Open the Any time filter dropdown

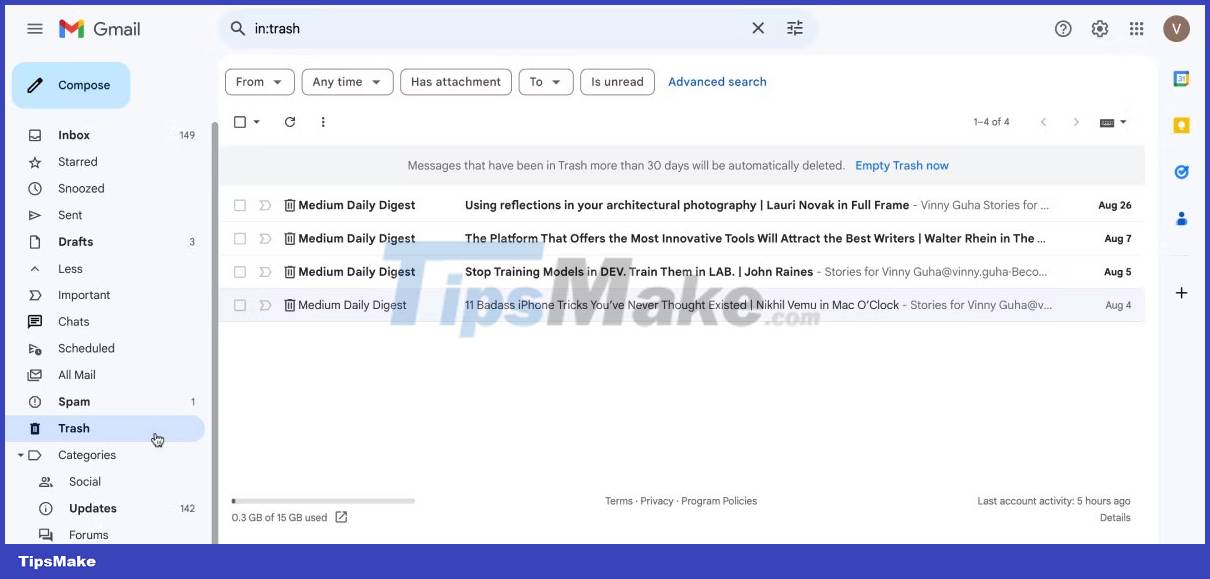(347, 81)
